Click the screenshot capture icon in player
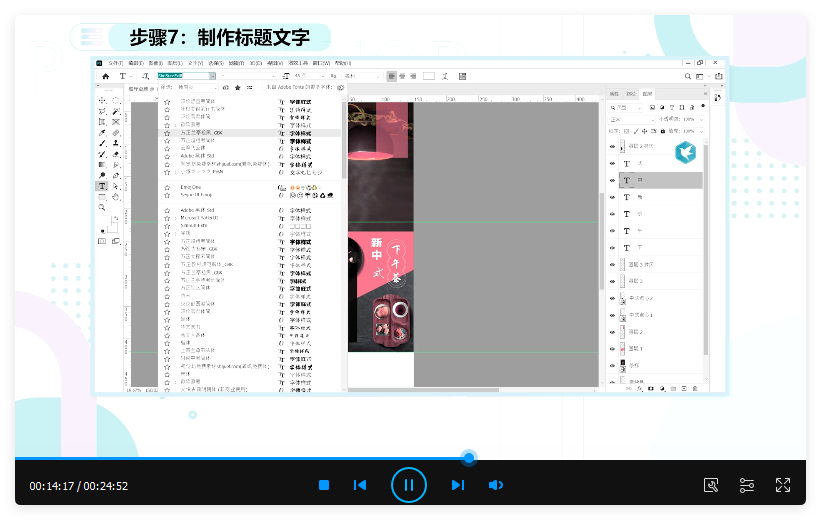Viewport: 821px width, 520px height. (711, 485)
